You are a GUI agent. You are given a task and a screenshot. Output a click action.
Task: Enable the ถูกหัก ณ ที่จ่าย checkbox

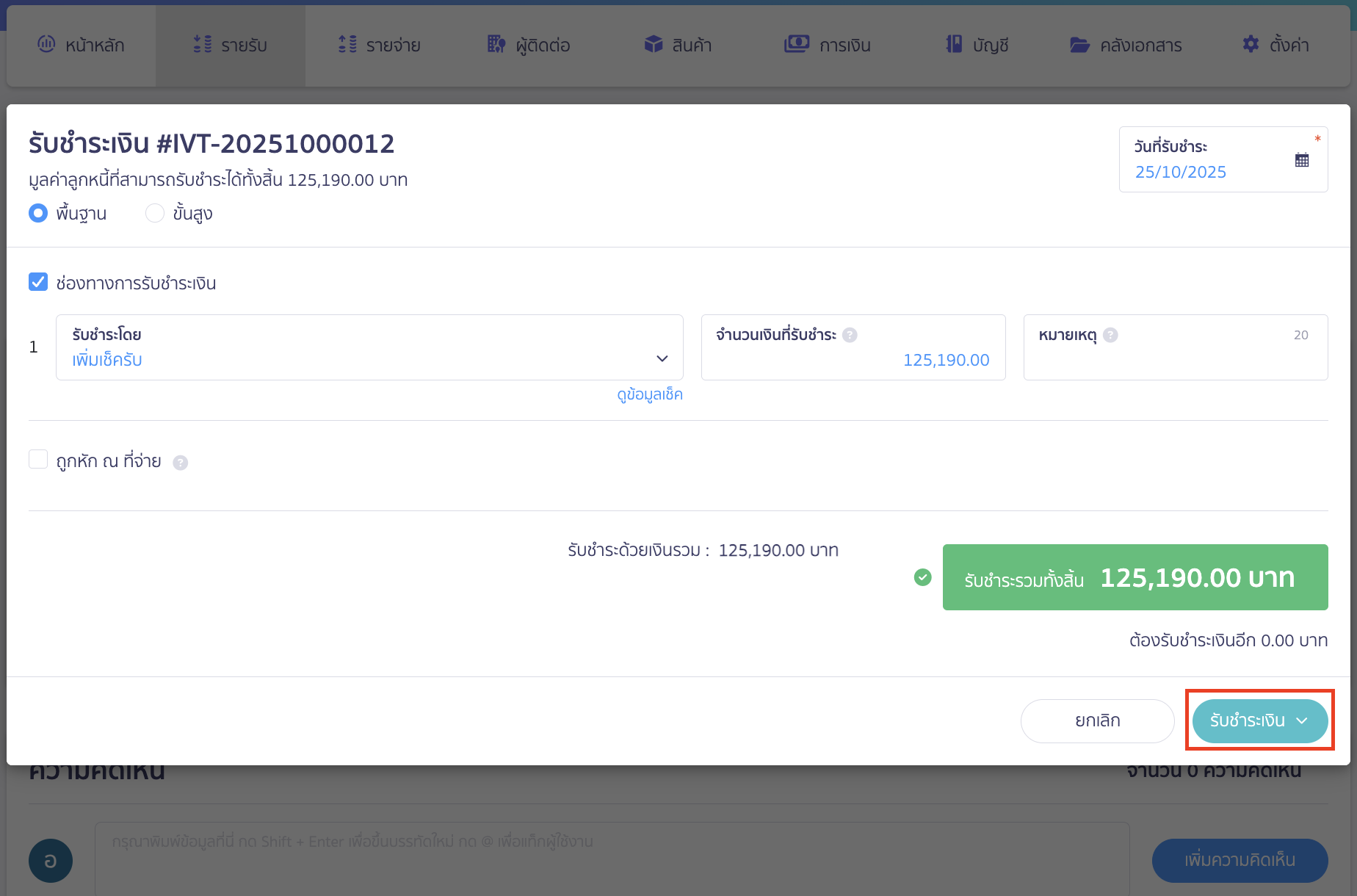click(x=38, y=460)
